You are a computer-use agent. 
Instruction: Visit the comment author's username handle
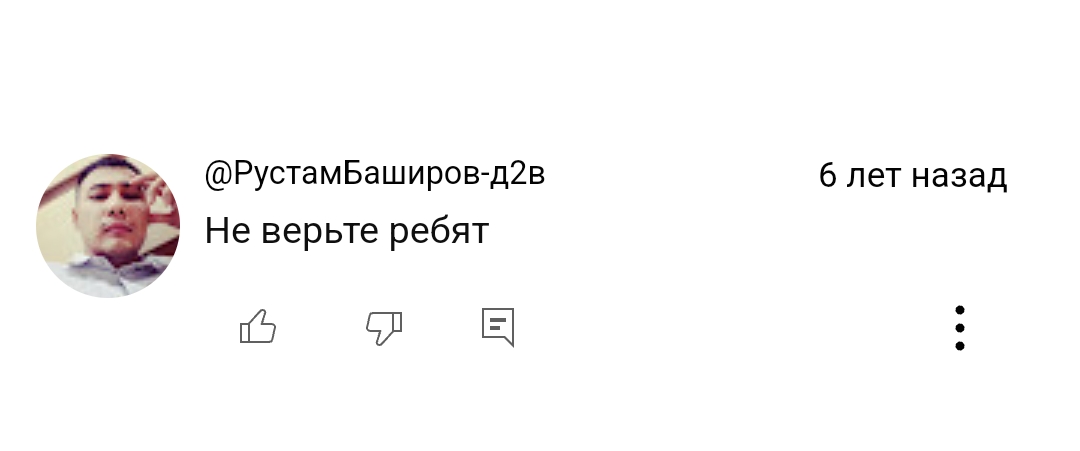click(375, 175)
